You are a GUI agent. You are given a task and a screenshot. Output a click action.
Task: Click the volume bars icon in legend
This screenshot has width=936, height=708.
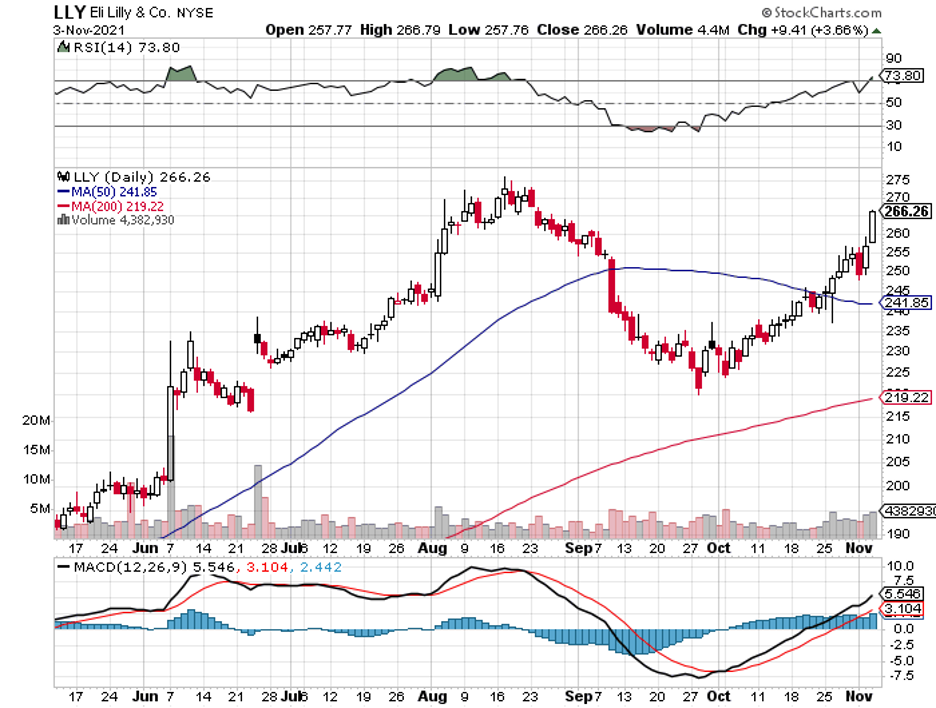pyautogui.click(x=65, y=220)
